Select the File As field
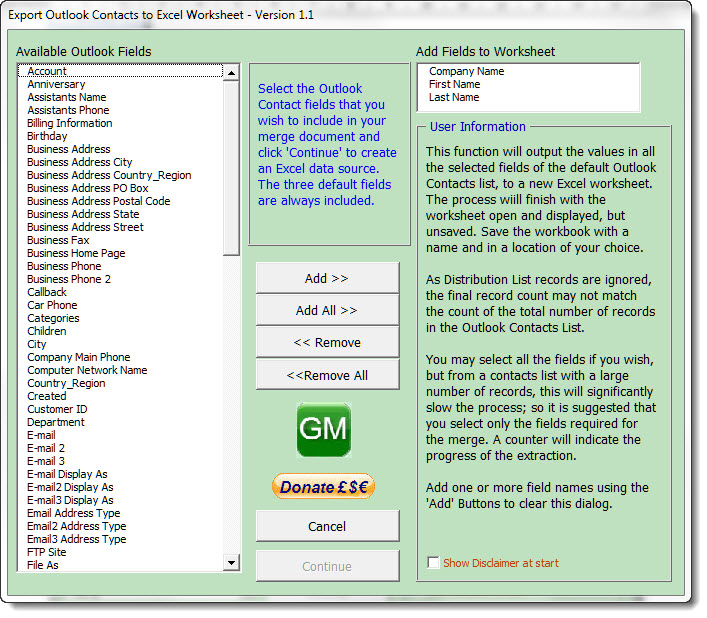The image size is (707, 618). click(120, 565)
